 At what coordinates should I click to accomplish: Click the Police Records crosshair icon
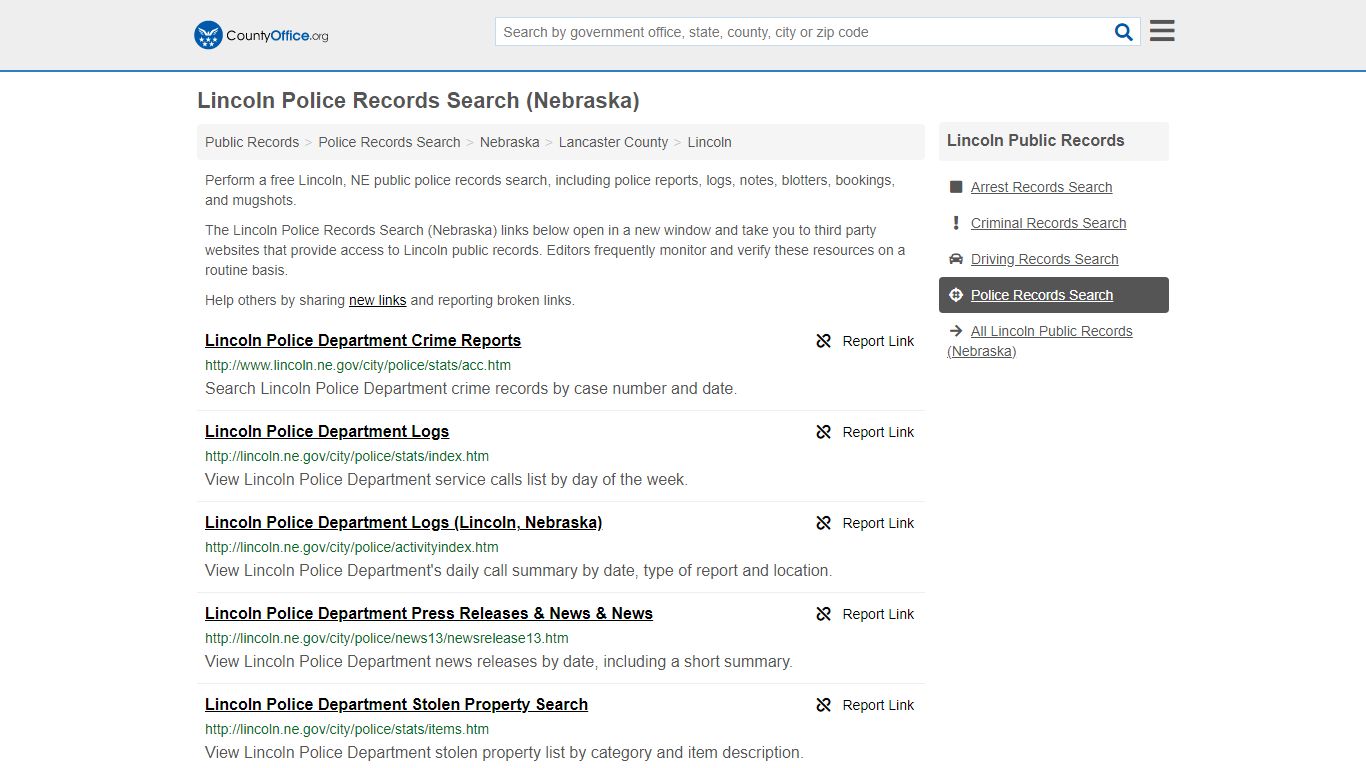[956, 295]
